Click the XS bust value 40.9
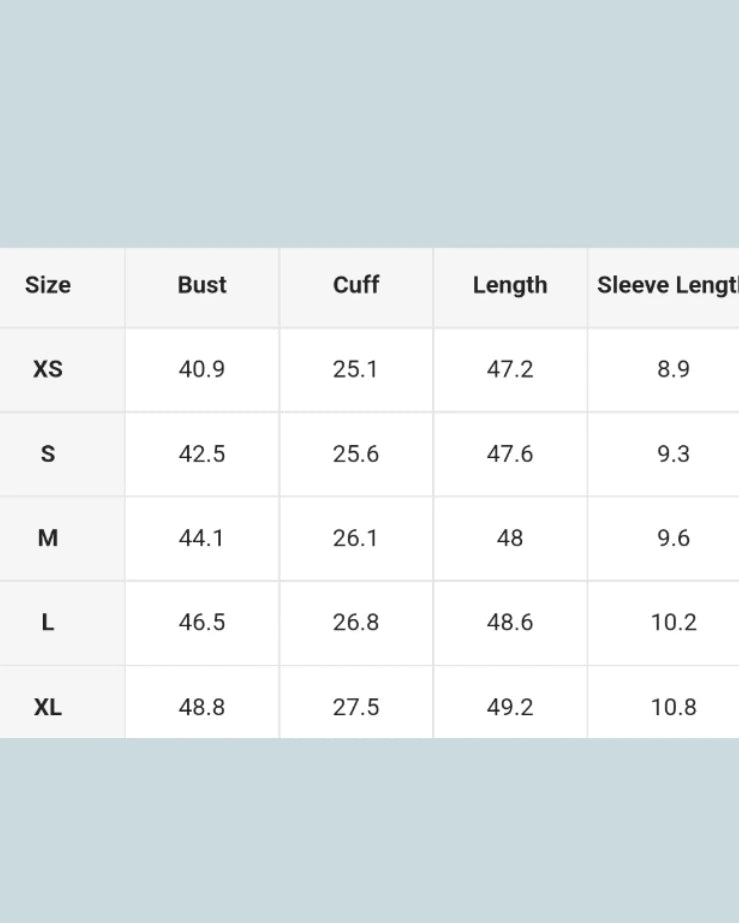Screen dimensions: 739x923 coord(202,369)
